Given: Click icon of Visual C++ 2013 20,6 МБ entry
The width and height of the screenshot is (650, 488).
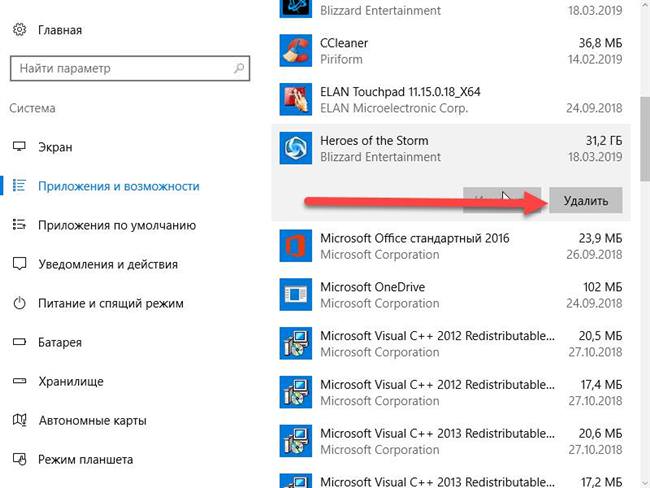Looking at the screenshot, I should 296,441.
